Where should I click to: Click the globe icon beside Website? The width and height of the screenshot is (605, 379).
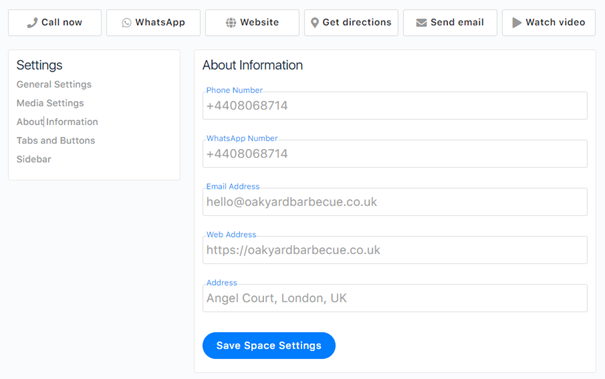[x=231, y=23]
